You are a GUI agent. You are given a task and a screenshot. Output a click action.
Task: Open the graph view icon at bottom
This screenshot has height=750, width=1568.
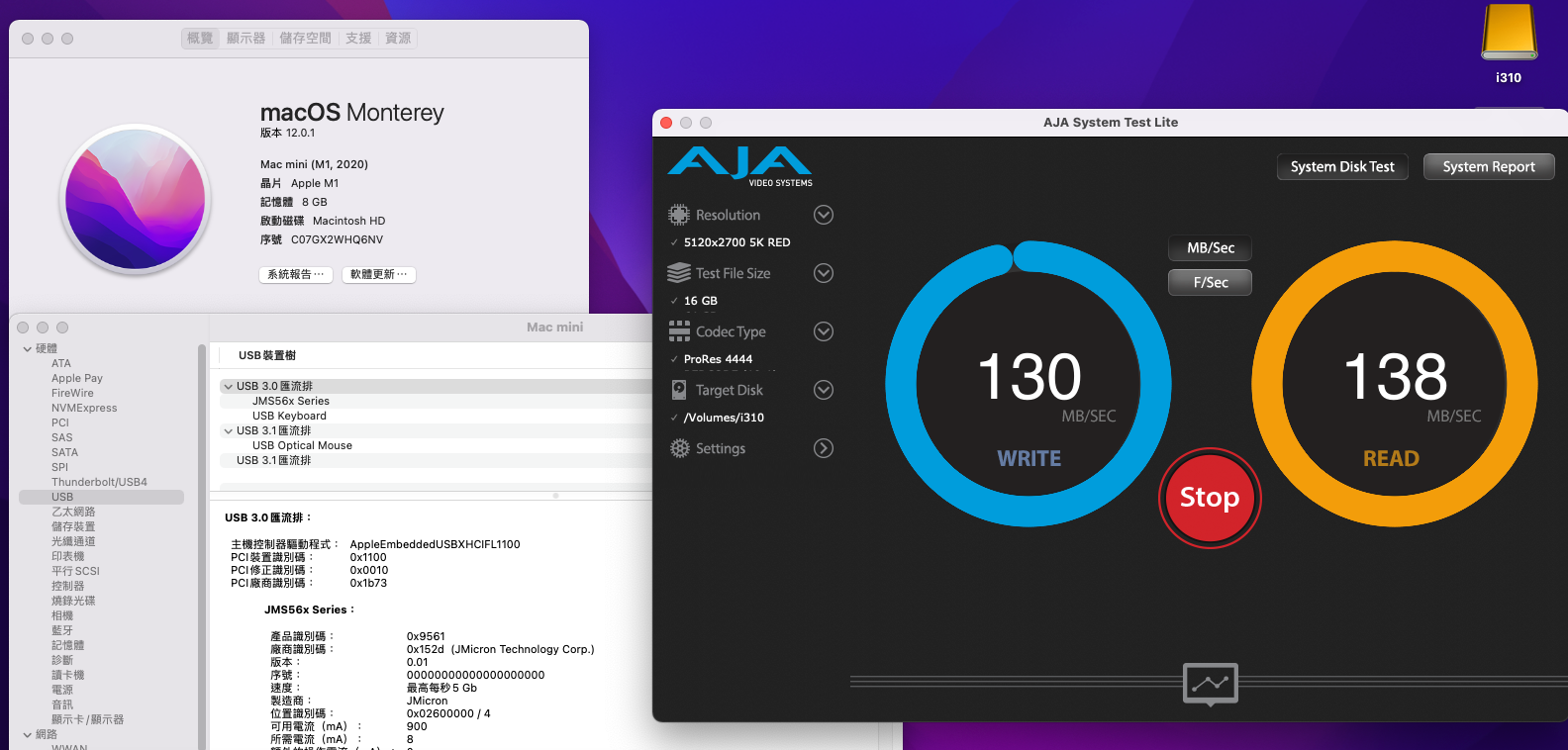coord(1211,683)
